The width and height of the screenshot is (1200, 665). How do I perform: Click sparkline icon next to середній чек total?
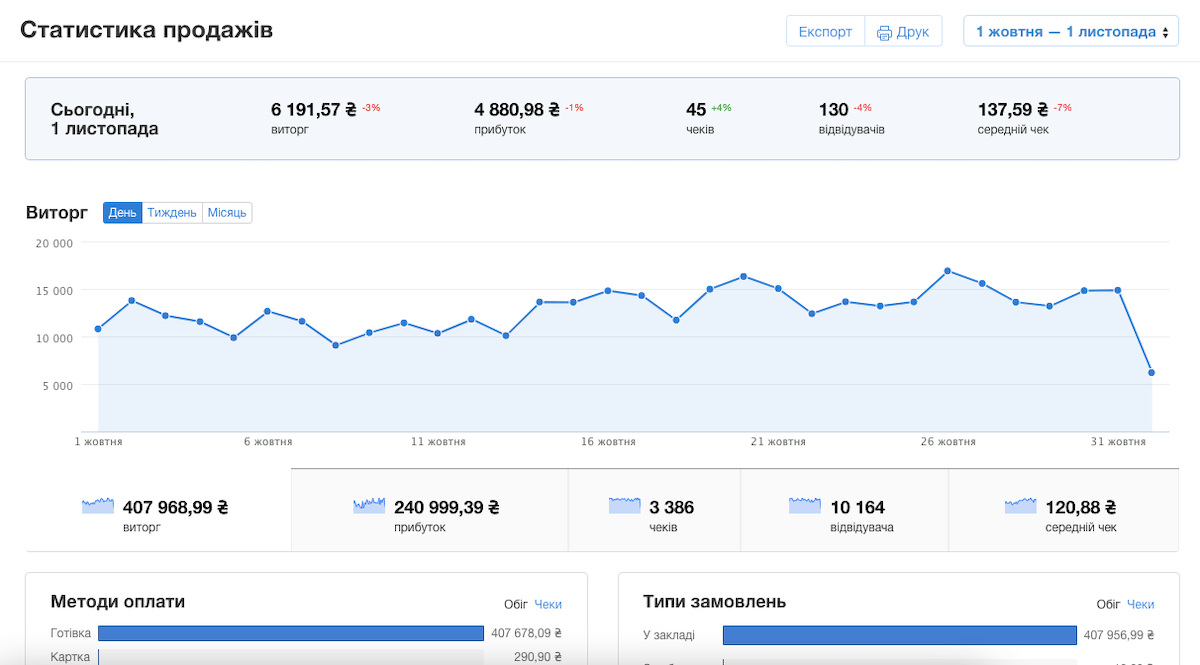[x=1021, y=506]
